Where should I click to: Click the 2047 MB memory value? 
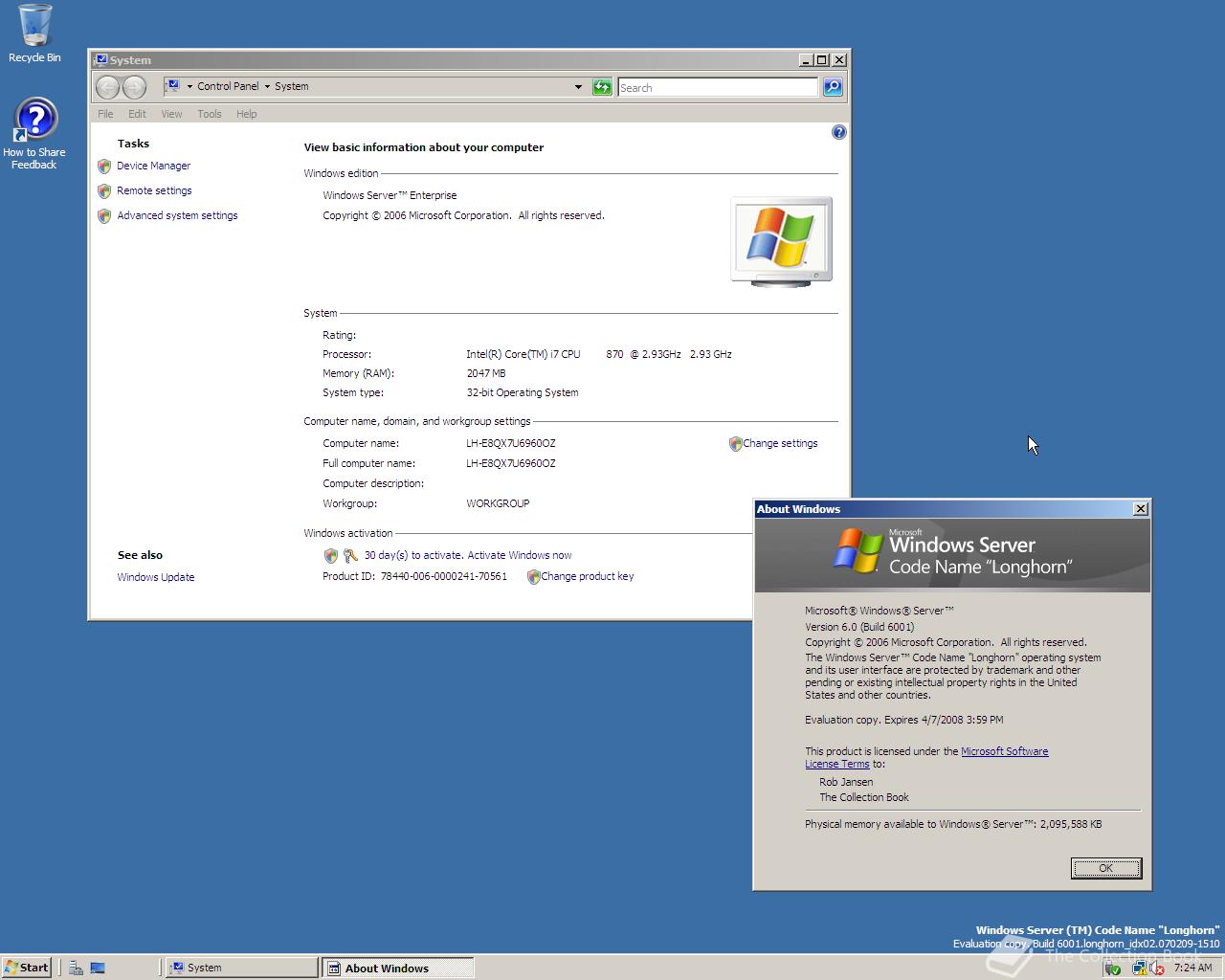point(486,373)
